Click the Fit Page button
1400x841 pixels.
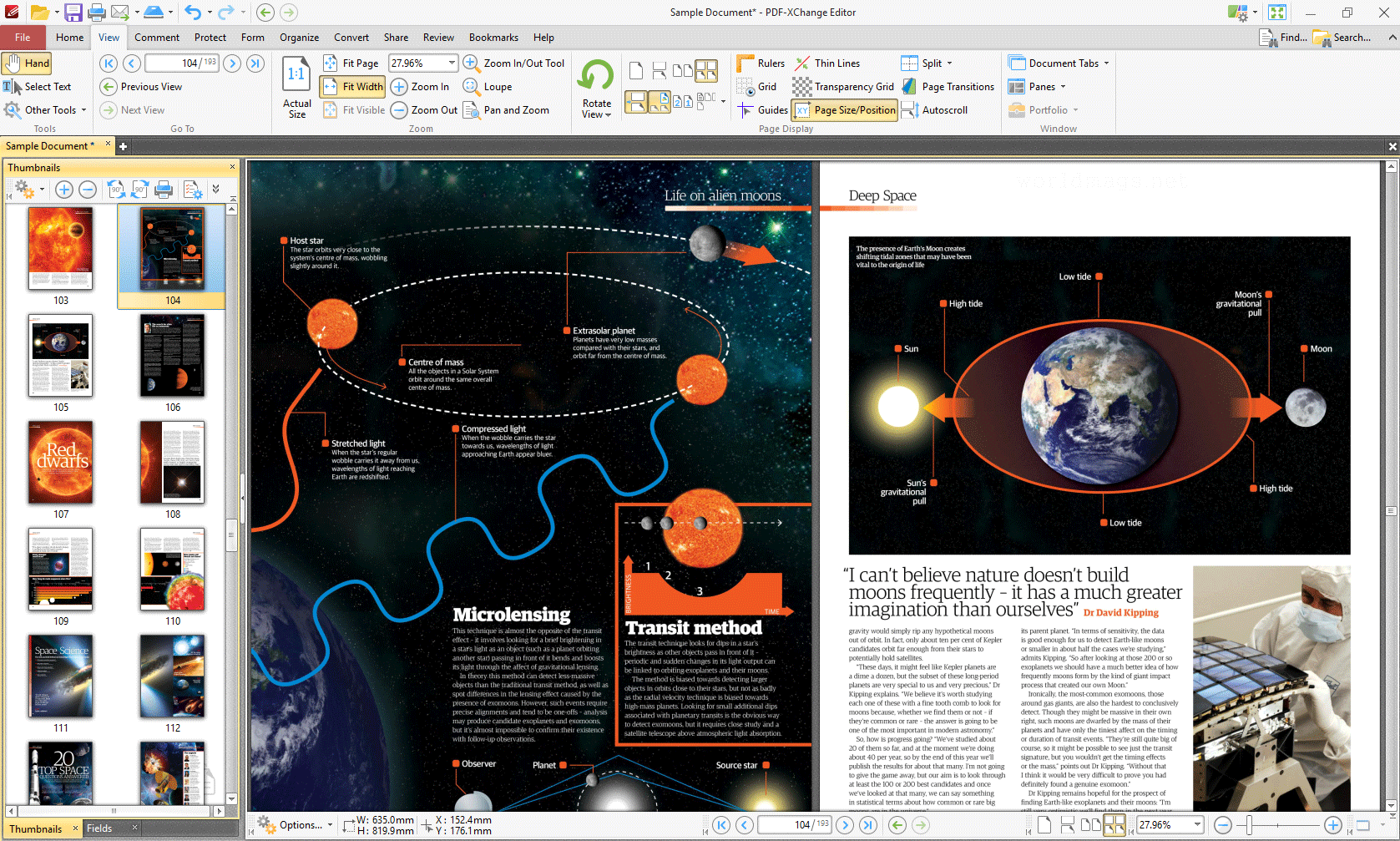[x=351, y=63]
